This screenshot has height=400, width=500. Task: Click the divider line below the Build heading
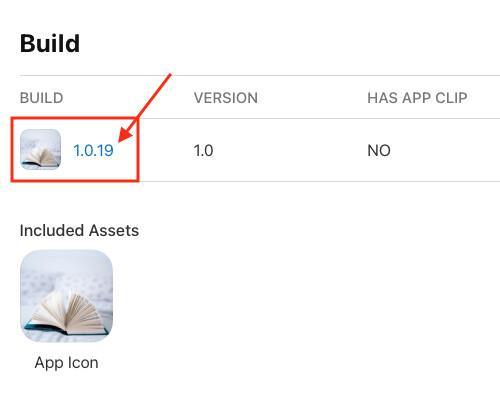pyautogui.click(x=260, y=76)
